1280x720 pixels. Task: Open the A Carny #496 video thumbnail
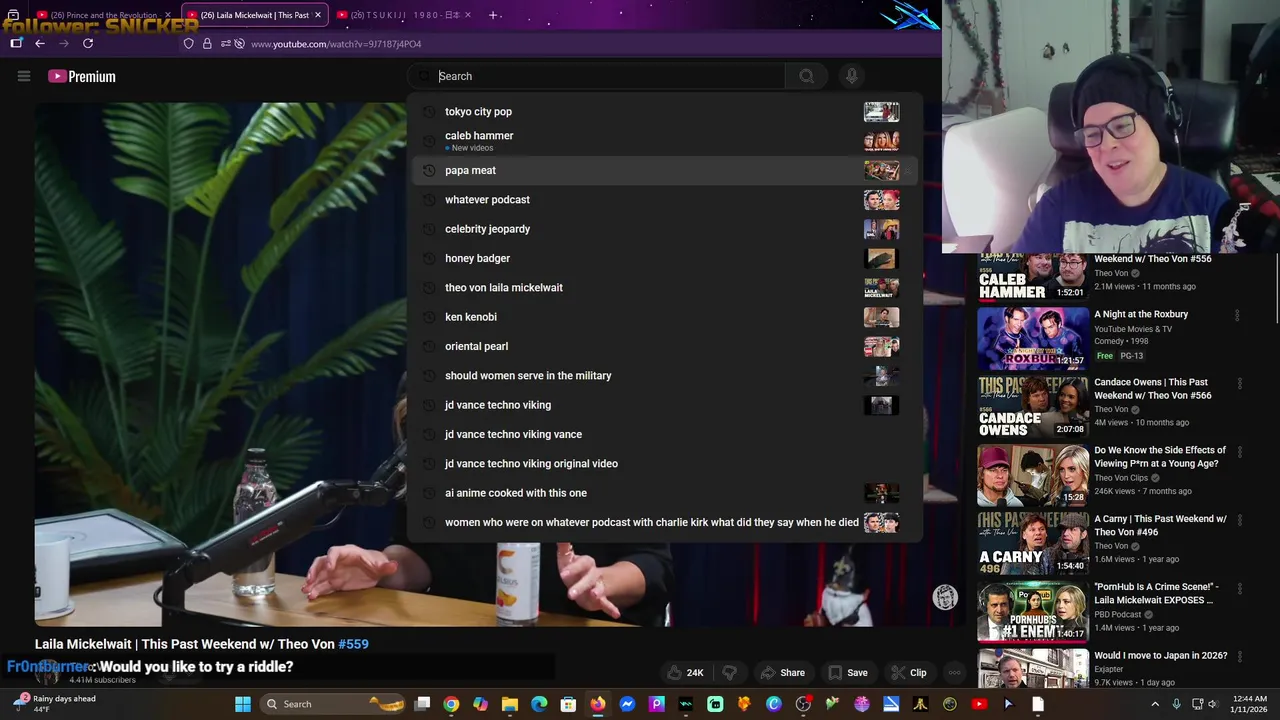(1033, 543)
